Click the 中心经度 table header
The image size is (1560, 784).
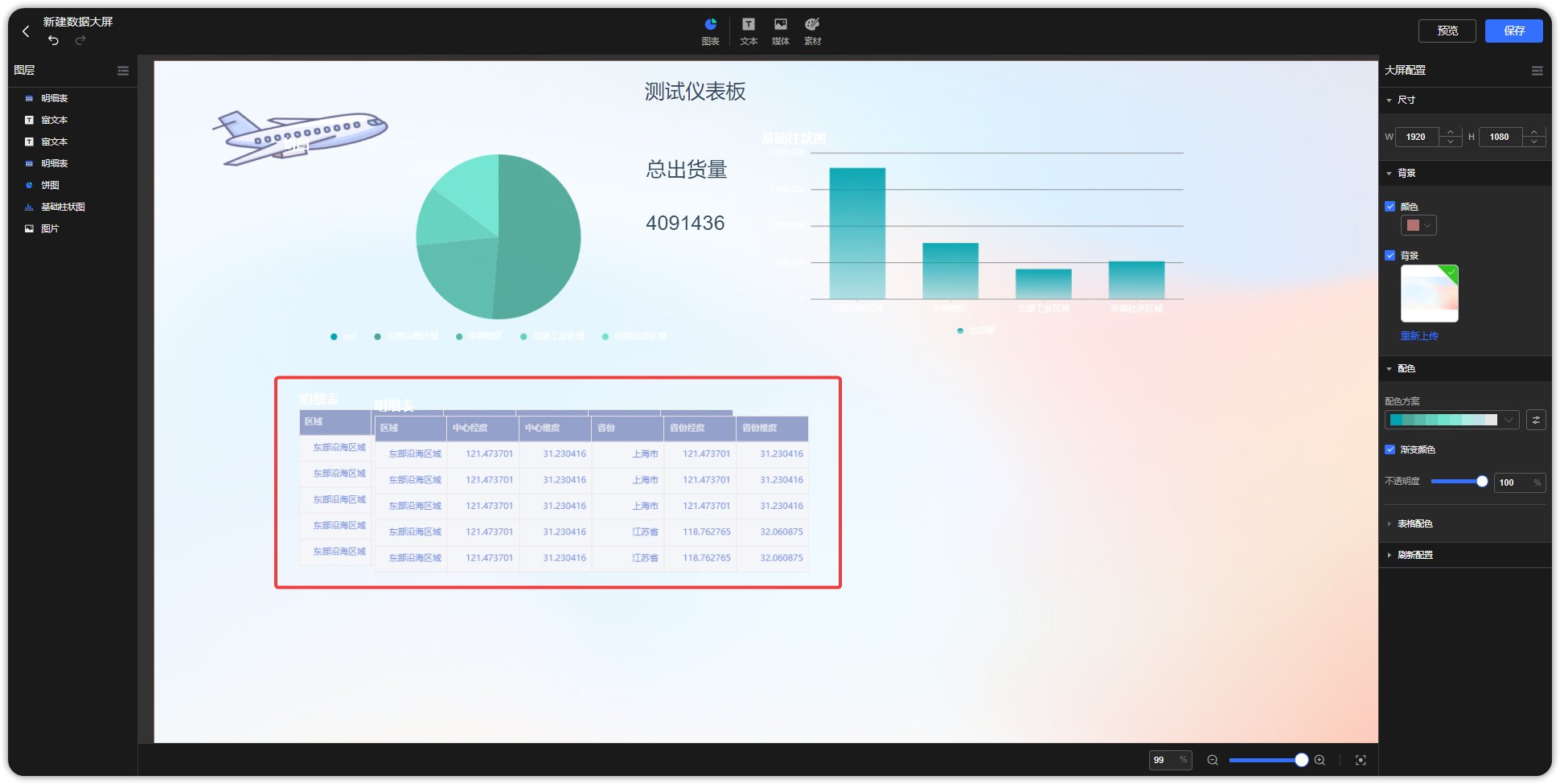(x=482, y=429)
